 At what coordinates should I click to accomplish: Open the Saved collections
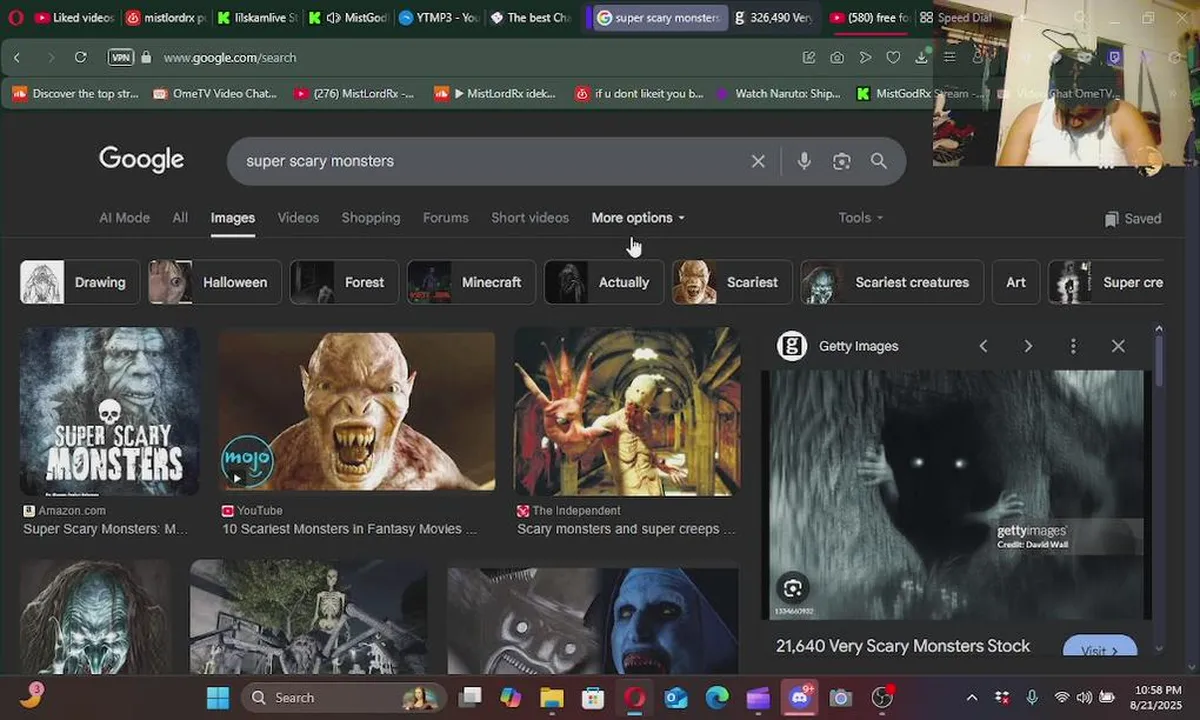pyautogui.click(x=1133, y=218)
